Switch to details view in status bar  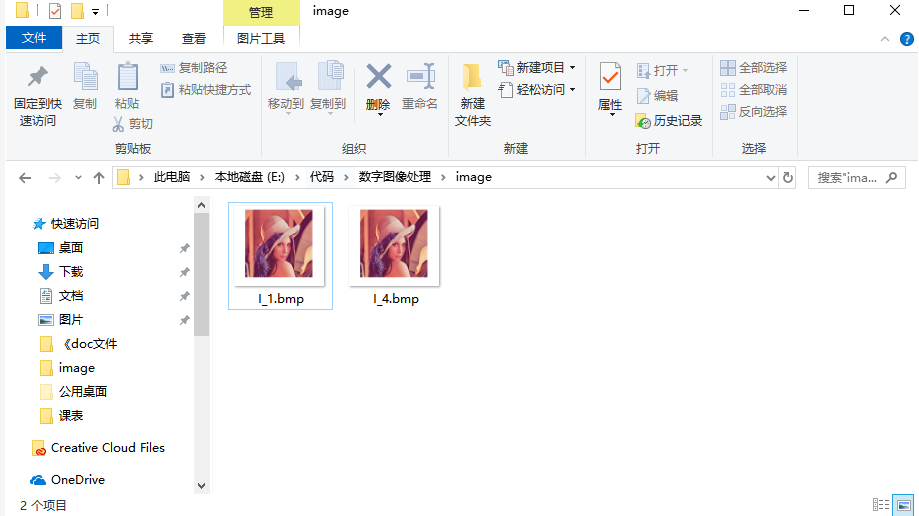pyautogui.click(x=880, y=505)
